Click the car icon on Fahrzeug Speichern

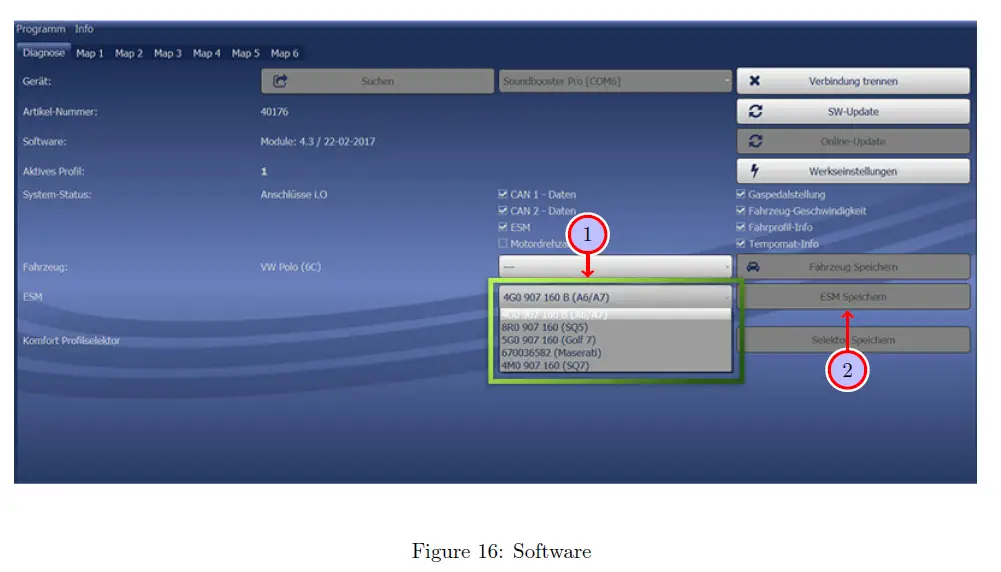pos(753,267)
